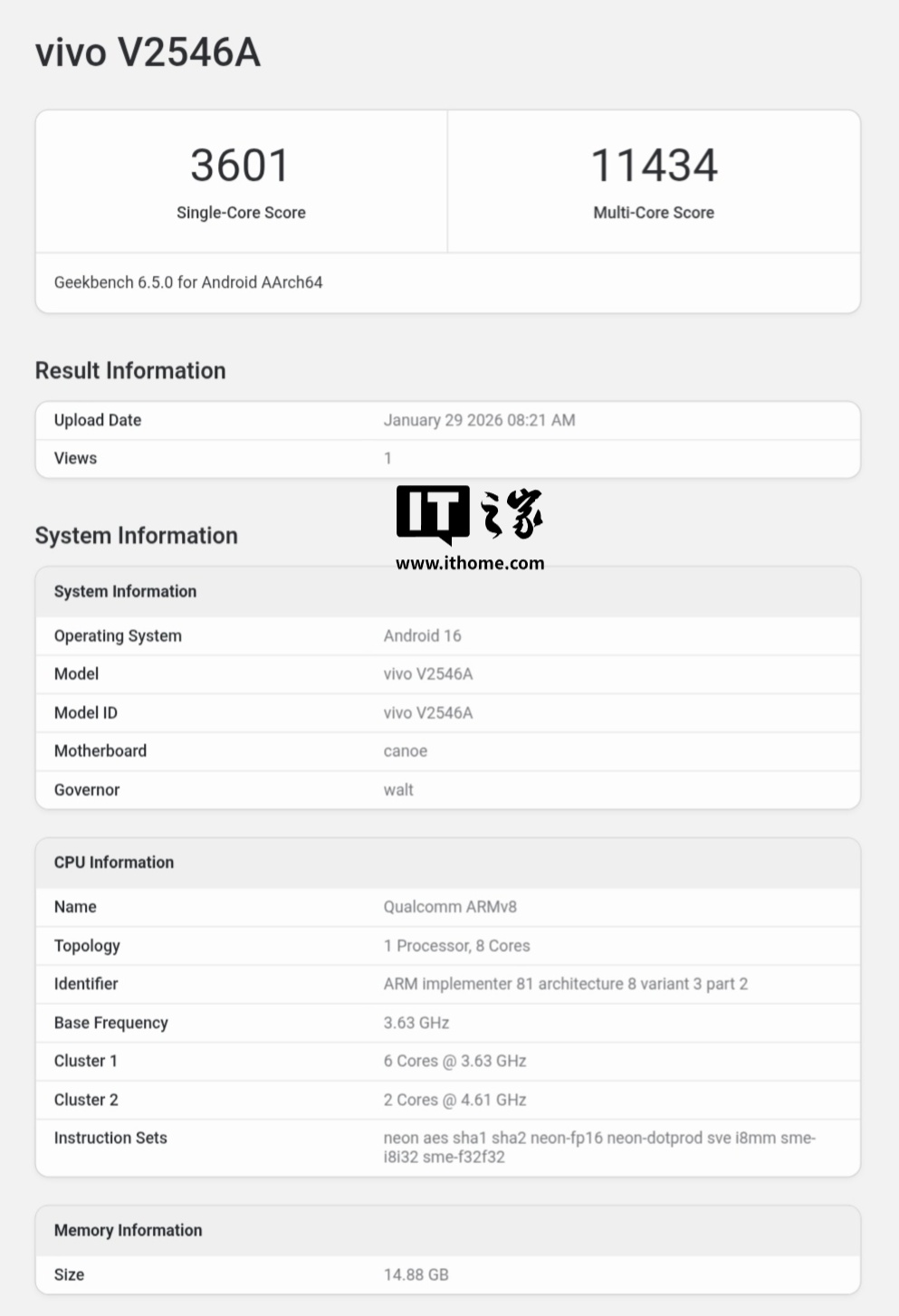
Task: Click the walt governor value
Action: click(x=398, y=789)
